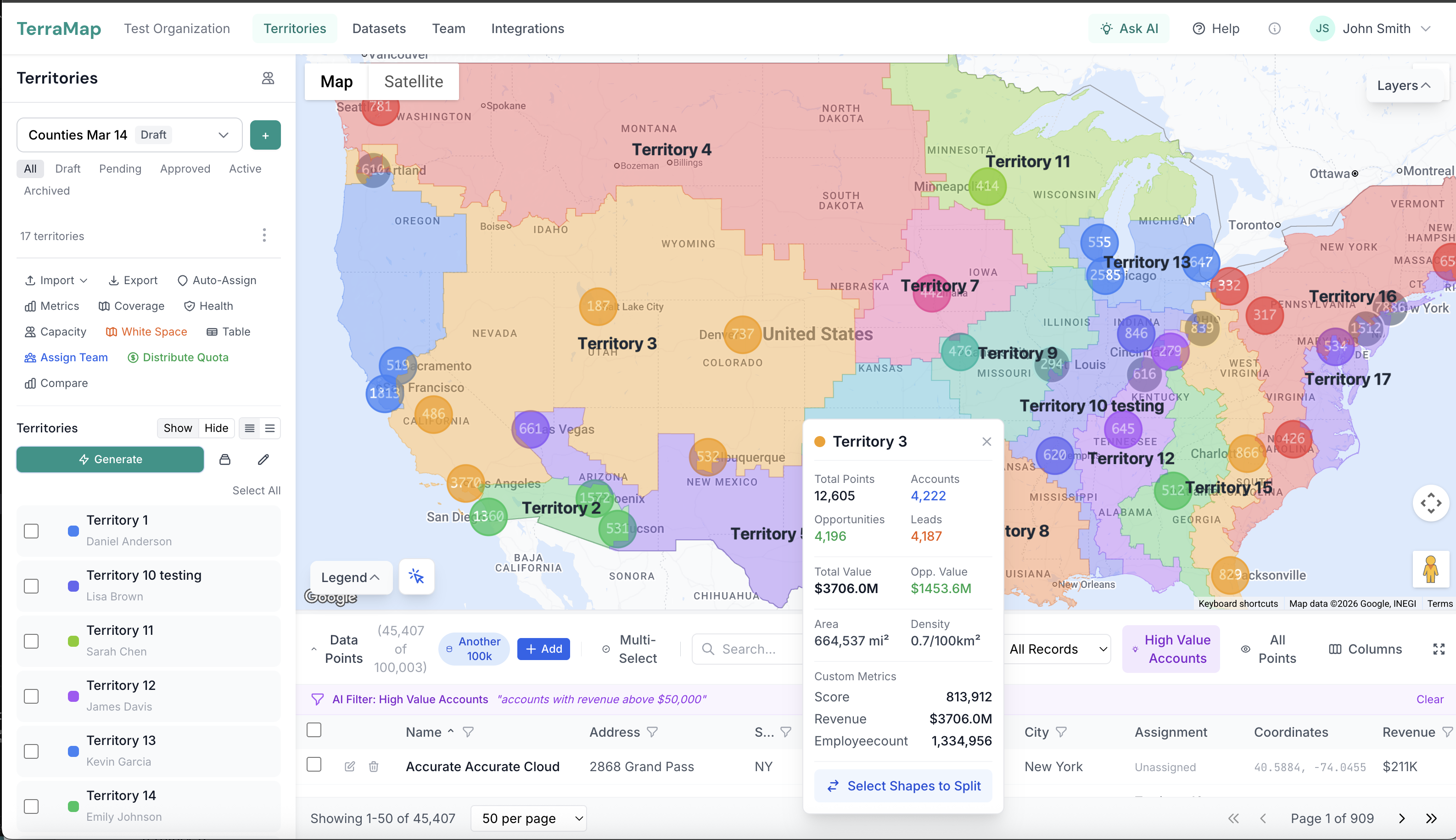Switch to expanded list view icon

coord(269,428)
